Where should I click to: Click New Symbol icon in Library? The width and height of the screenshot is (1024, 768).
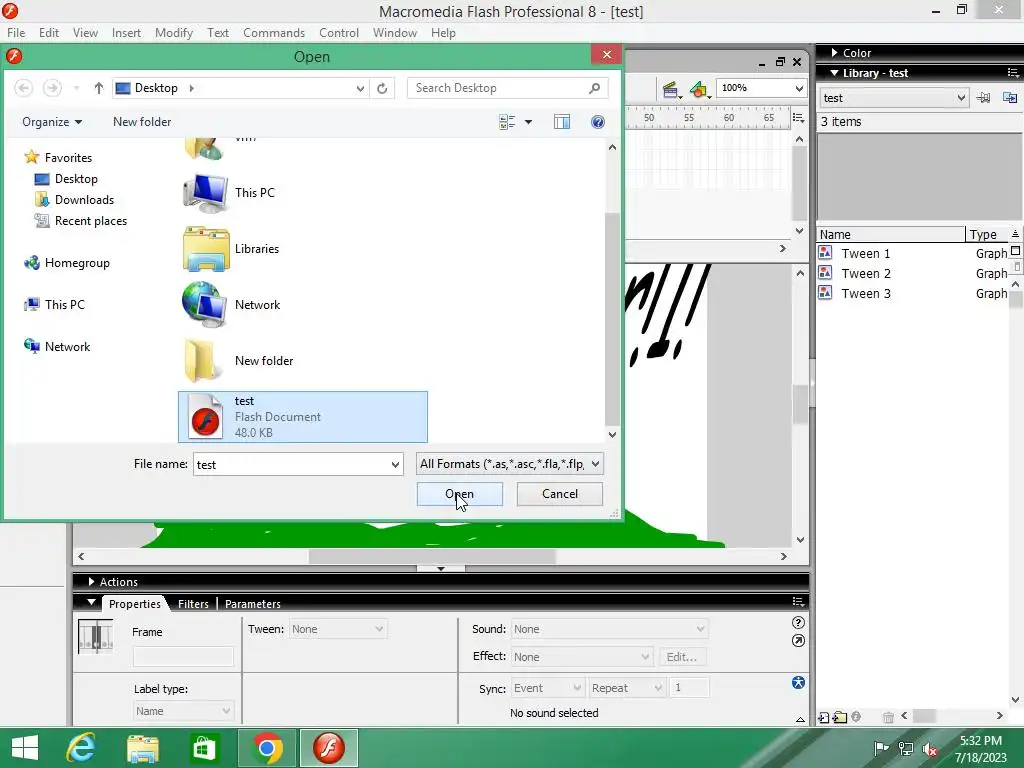pyautogui.click(x=824, y=717)
